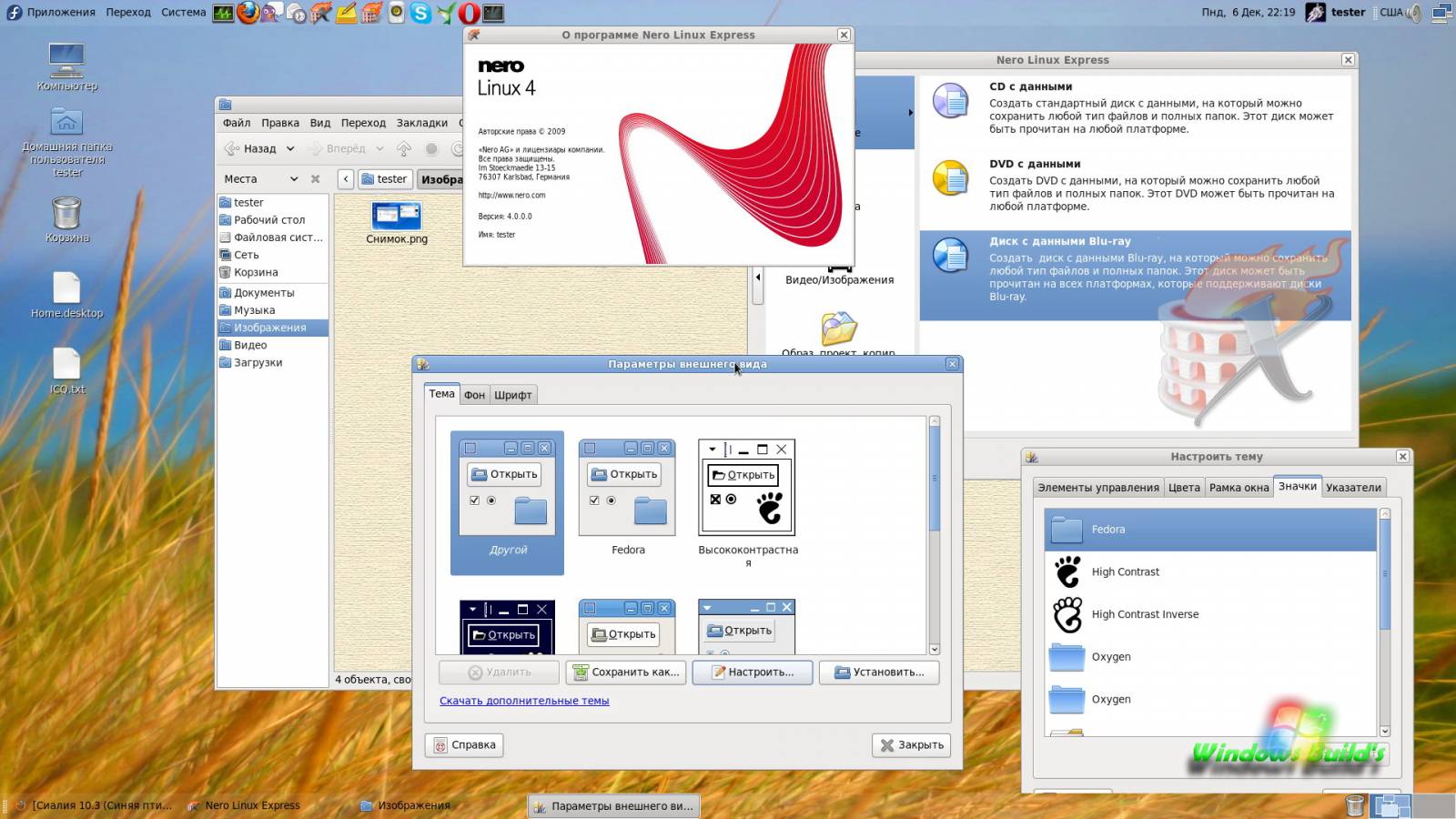
Task: Open the Компьютер desktop icon
Action: [x=66, y=66]
